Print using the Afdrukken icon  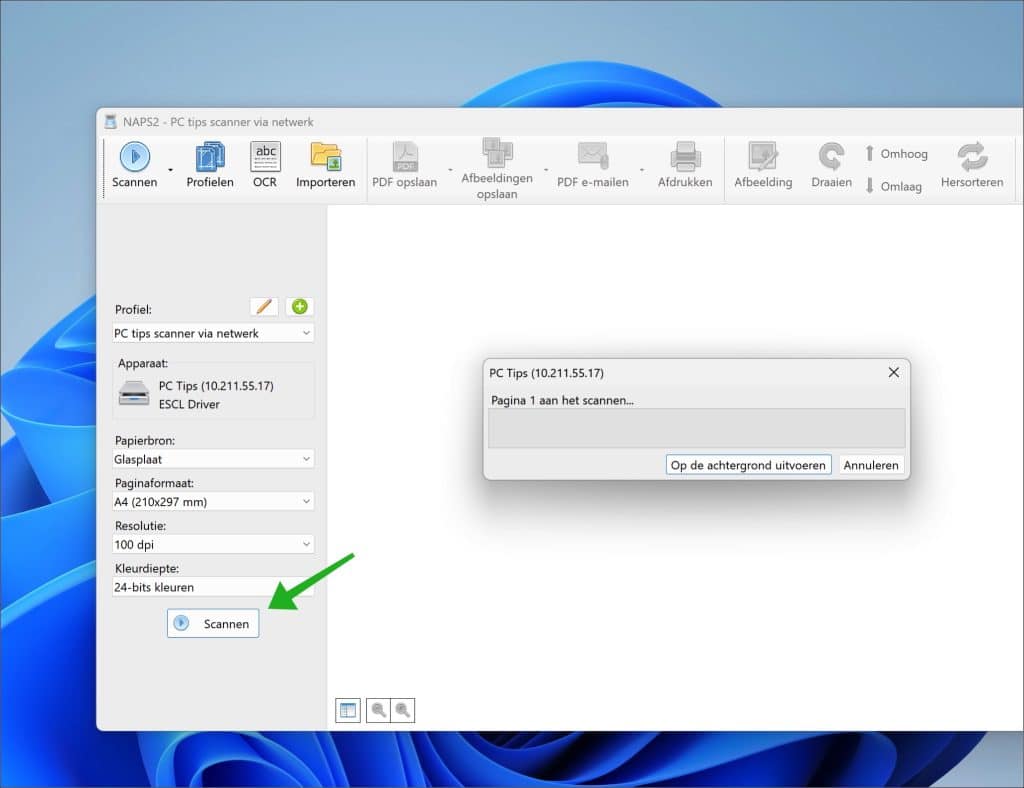coord(685,165)
